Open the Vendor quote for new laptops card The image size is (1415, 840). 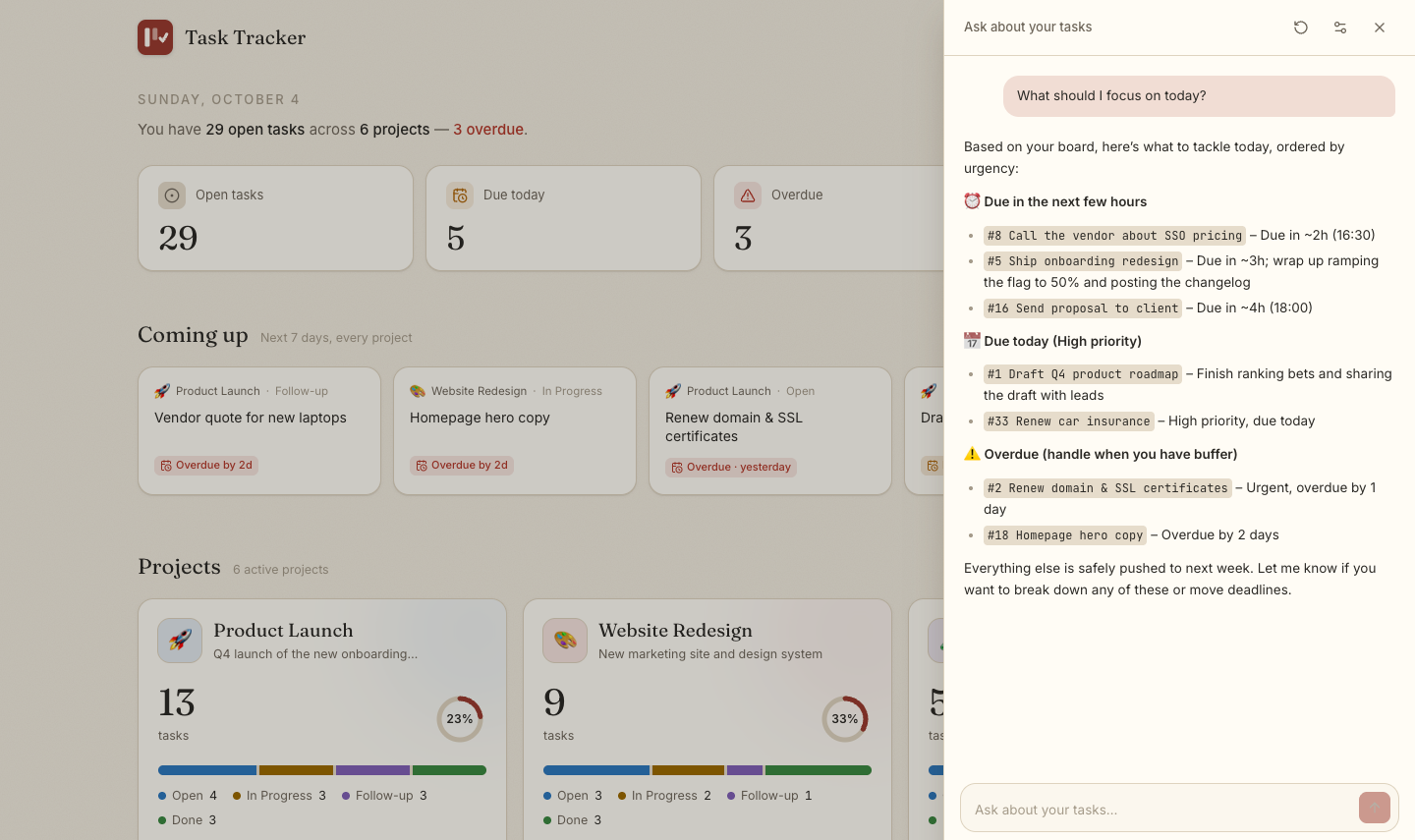click(259, 430)
